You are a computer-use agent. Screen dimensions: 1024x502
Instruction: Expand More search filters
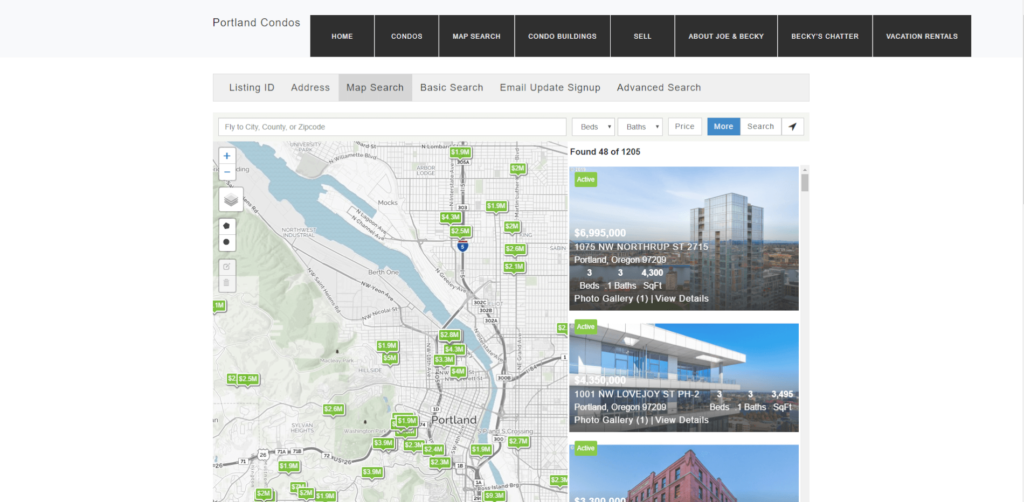click(x=724, y=127)
